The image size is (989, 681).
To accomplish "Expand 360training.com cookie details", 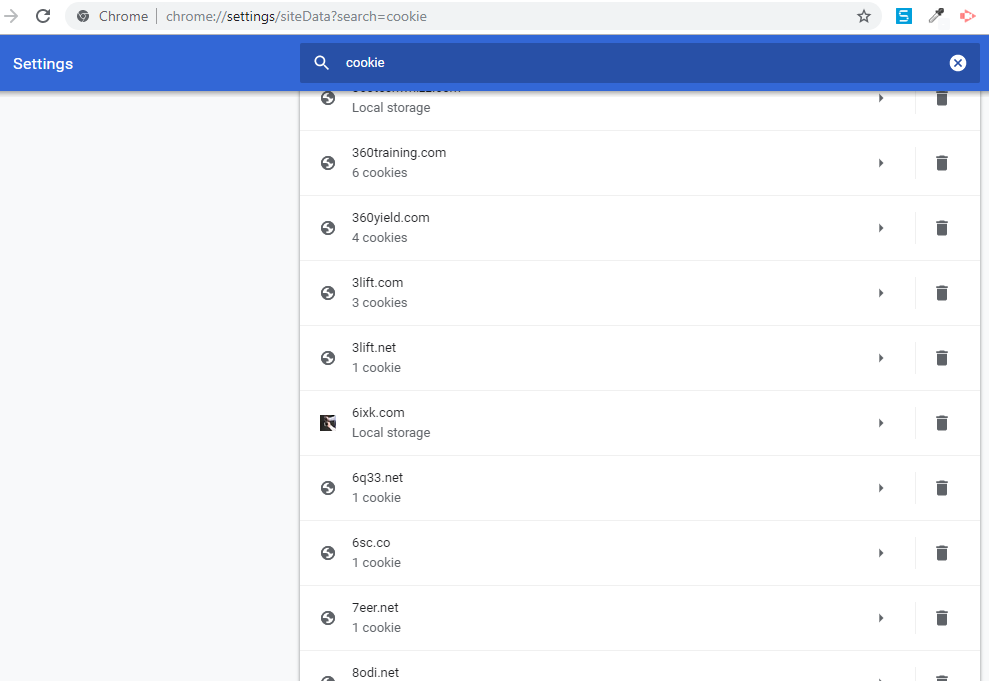I will point(881,163).
